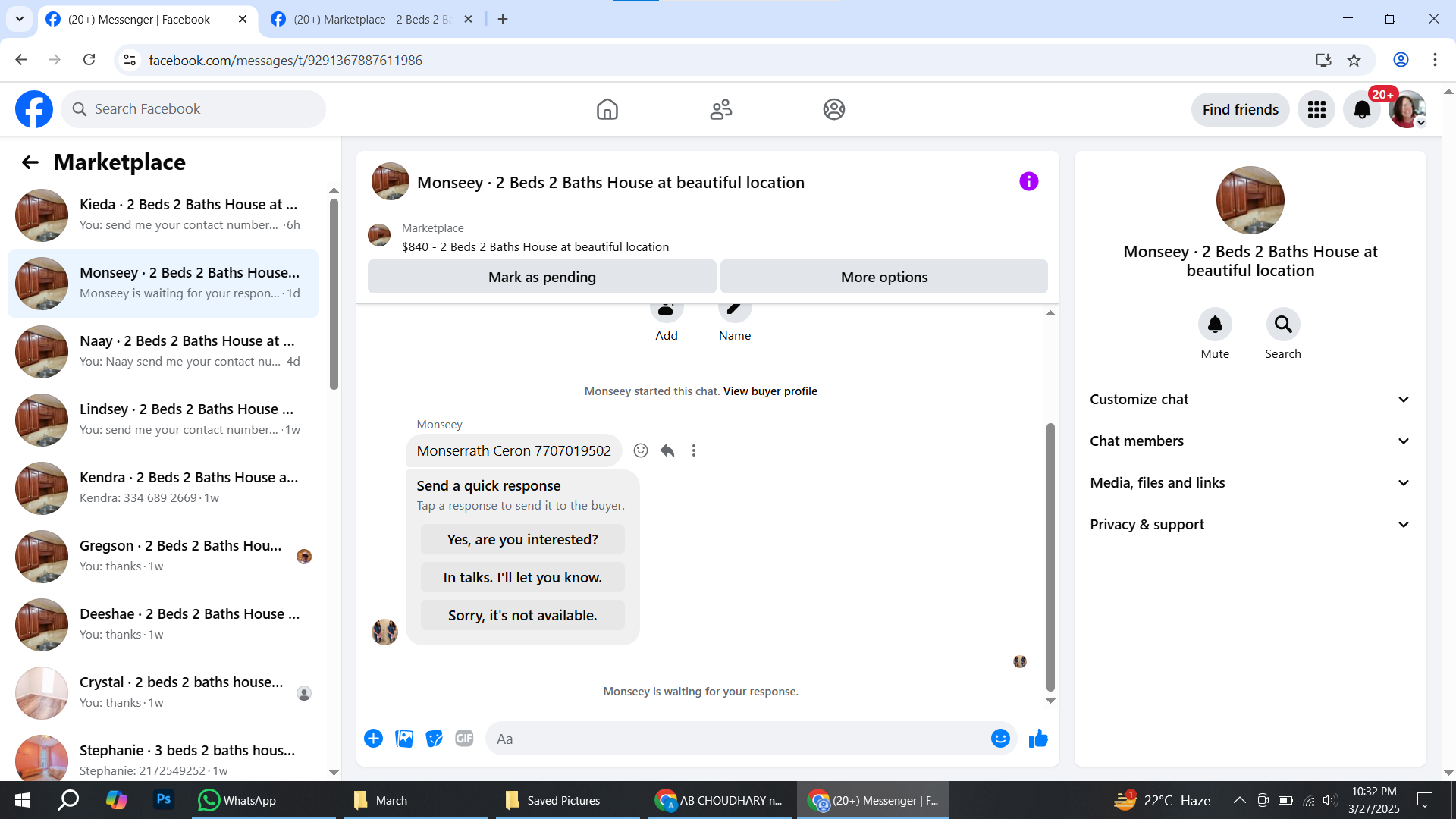Open Photoshop from the taskbar
Screen dimensions: 1456x819
click(163, 799)
